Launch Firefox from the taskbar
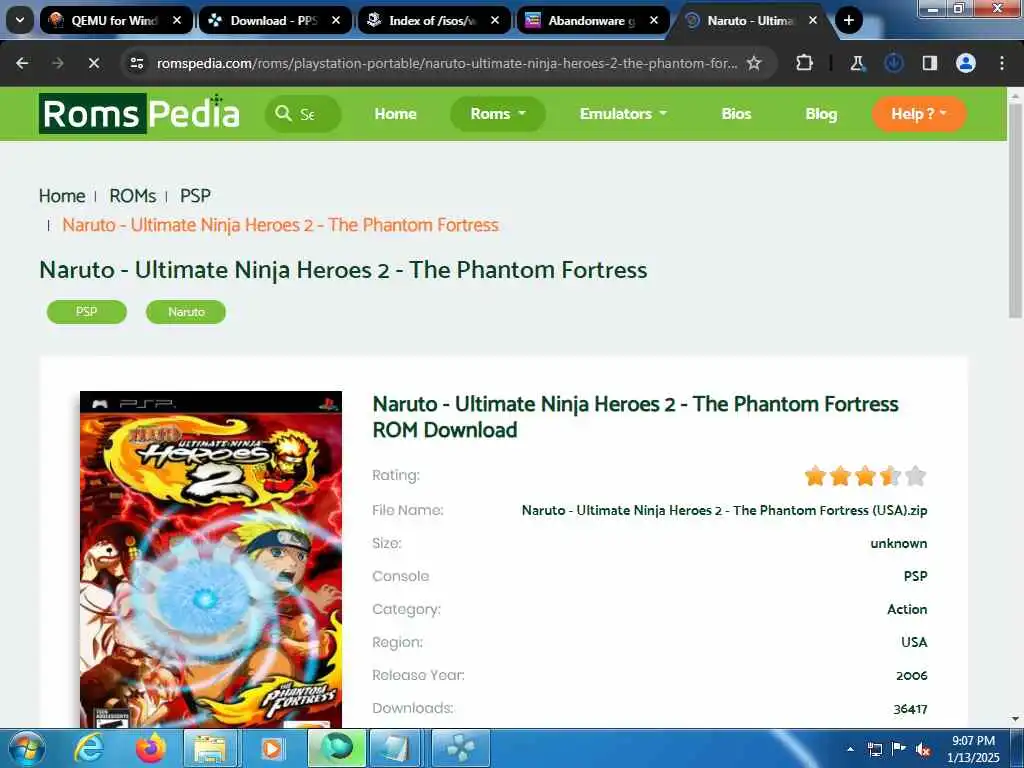This screenshot has width=1024, height=768. (151, 748)
